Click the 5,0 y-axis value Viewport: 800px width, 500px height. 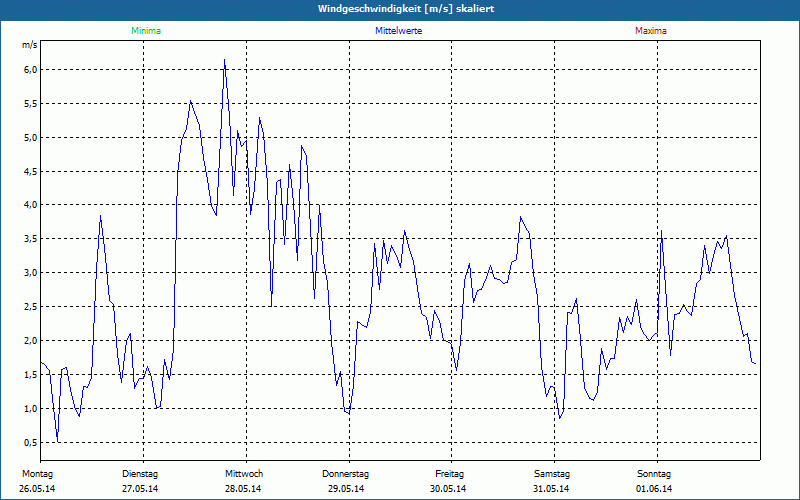[x=31, y=137]
